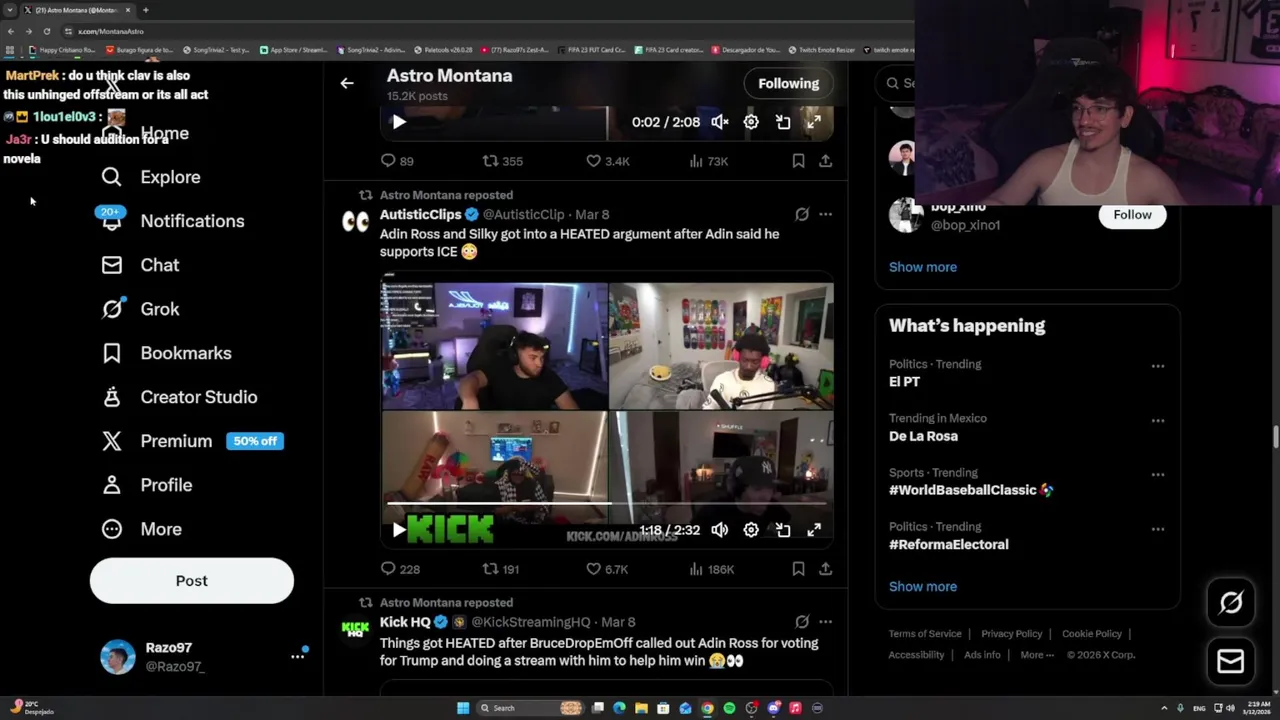Open Explore in the X sidebar
The width and height of the screenshot is (1280, 720).
click(150, 177)
